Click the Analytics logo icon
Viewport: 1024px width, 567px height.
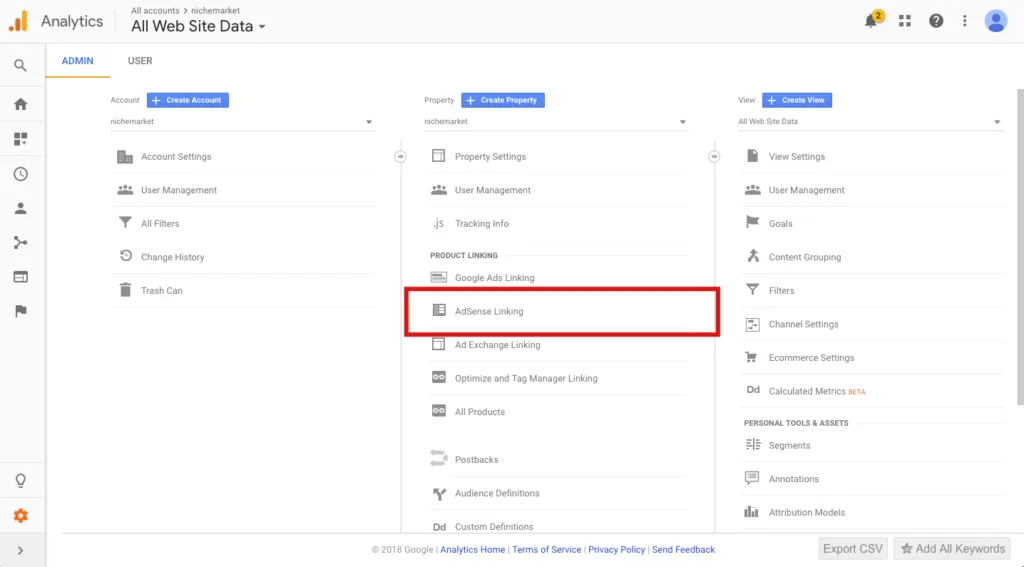pyautogui.click(x=18, y=21)
